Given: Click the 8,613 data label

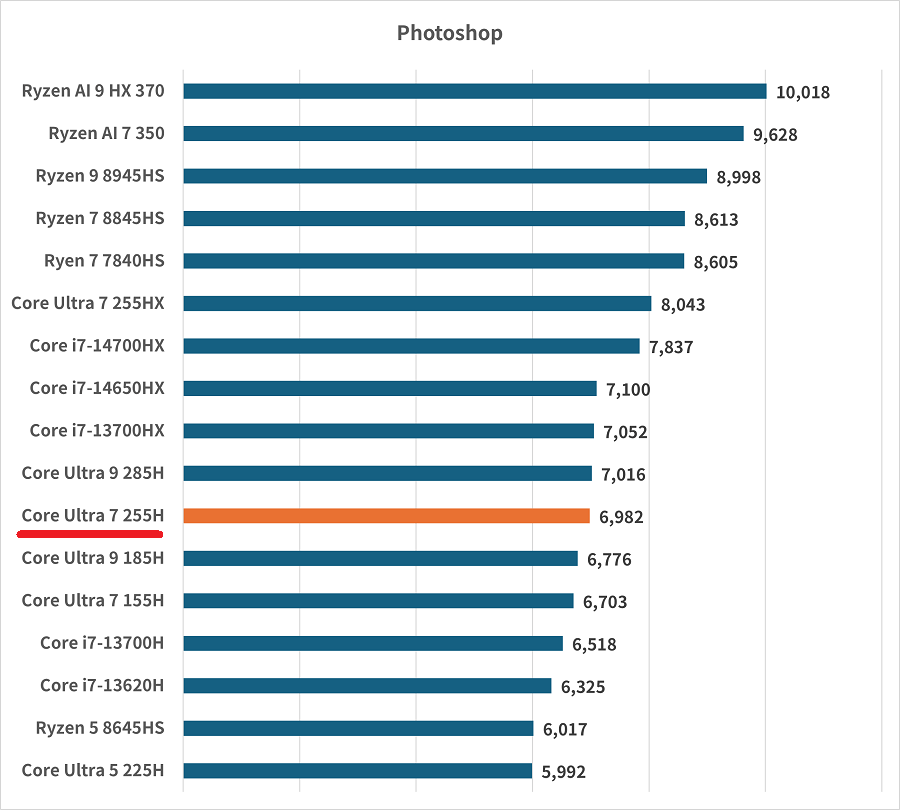Looking at the screenshot, I should 716,220.
